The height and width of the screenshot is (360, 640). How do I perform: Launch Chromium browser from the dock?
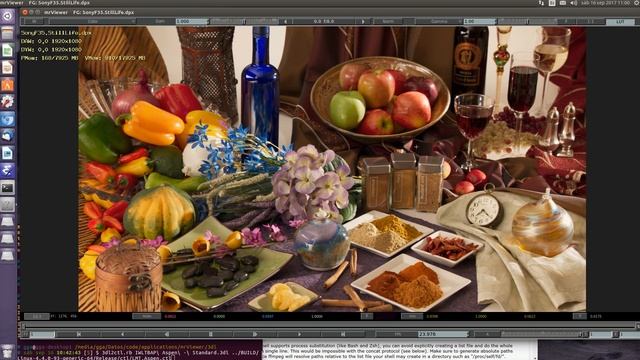pyautogui.click(x=7, y=119)
